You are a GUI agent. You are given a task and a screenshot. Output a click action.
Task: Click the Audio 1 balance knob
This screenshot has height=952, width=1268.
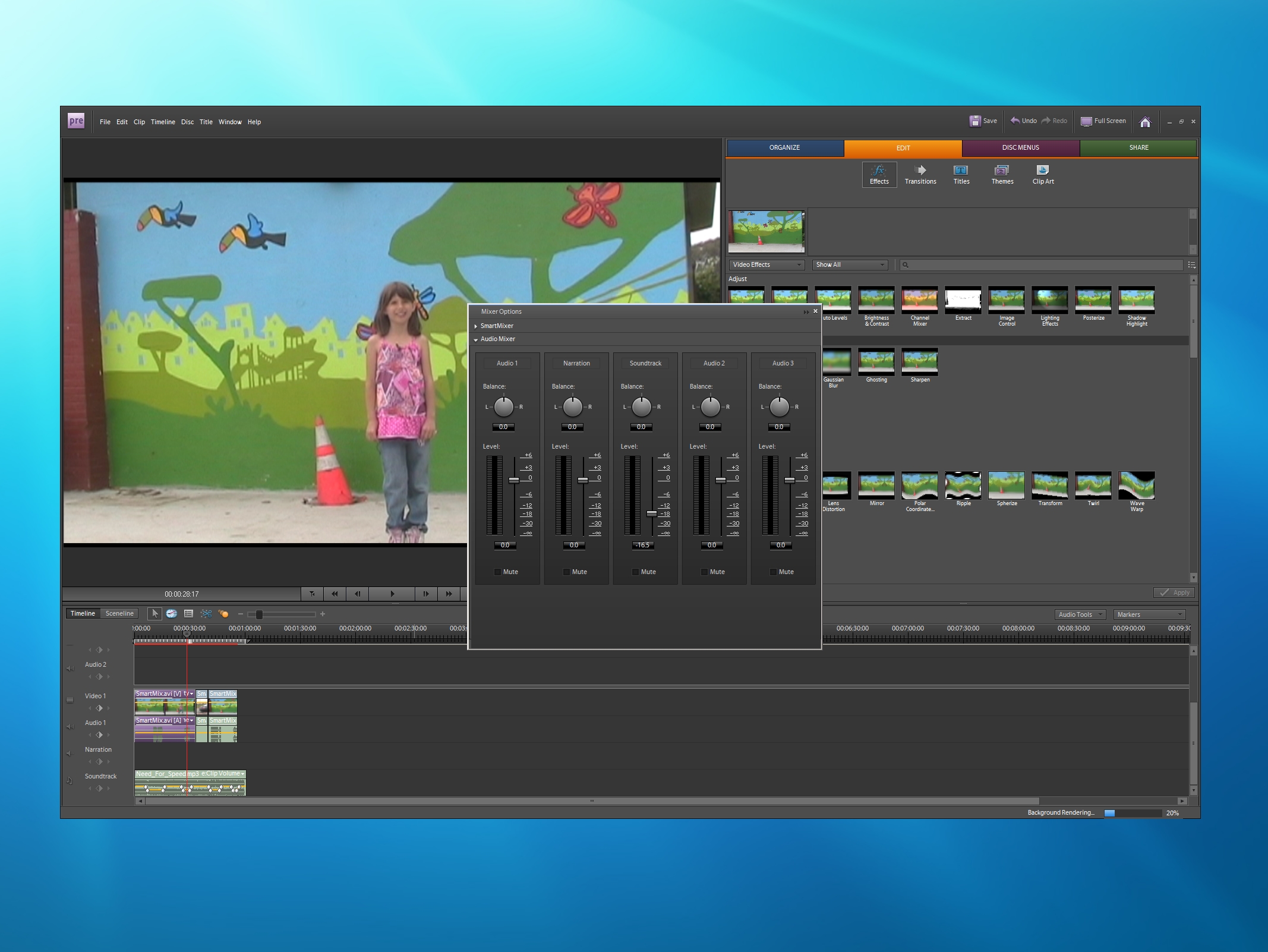tap(504, 407)
